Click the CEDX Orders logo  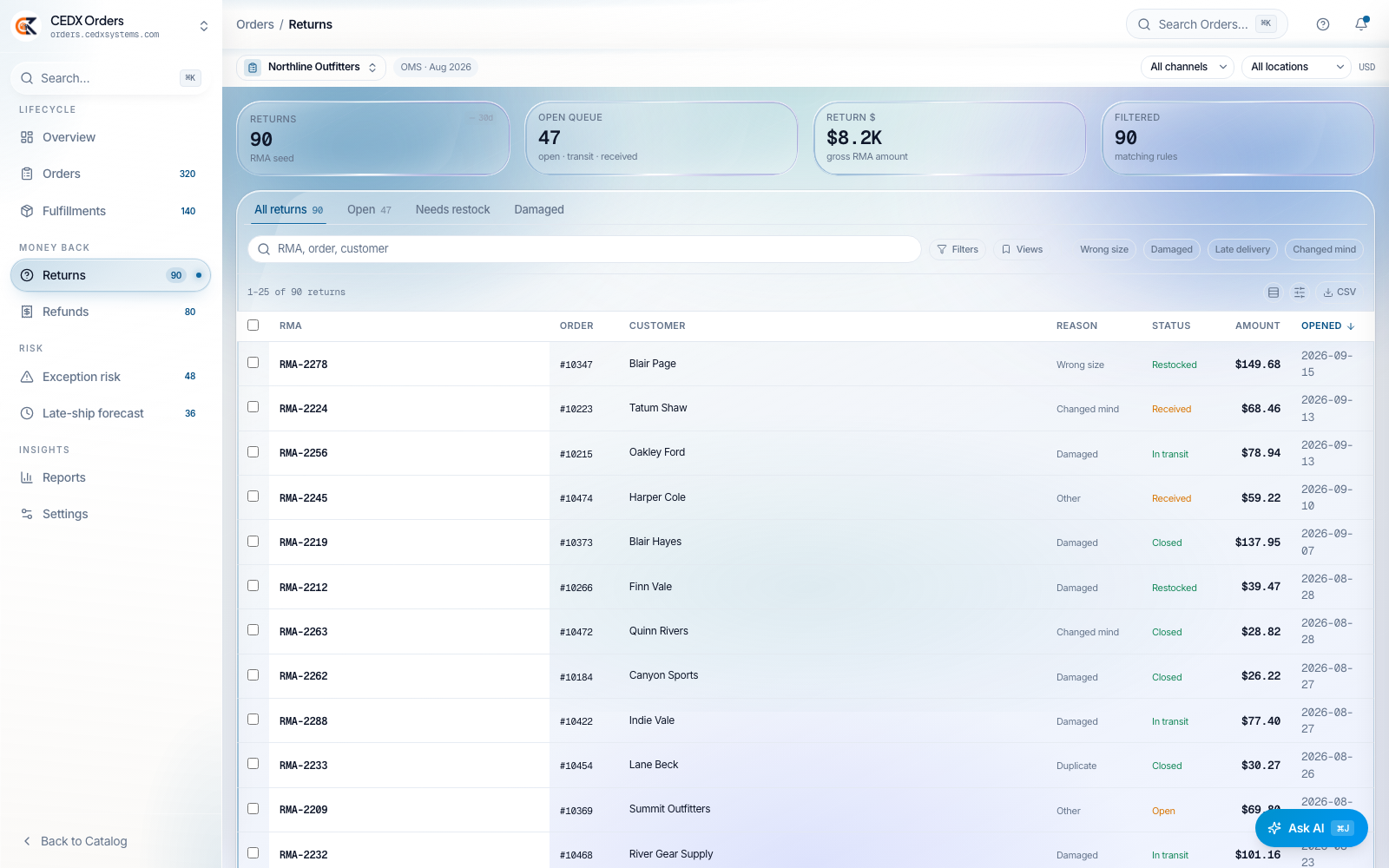point(26,26)
